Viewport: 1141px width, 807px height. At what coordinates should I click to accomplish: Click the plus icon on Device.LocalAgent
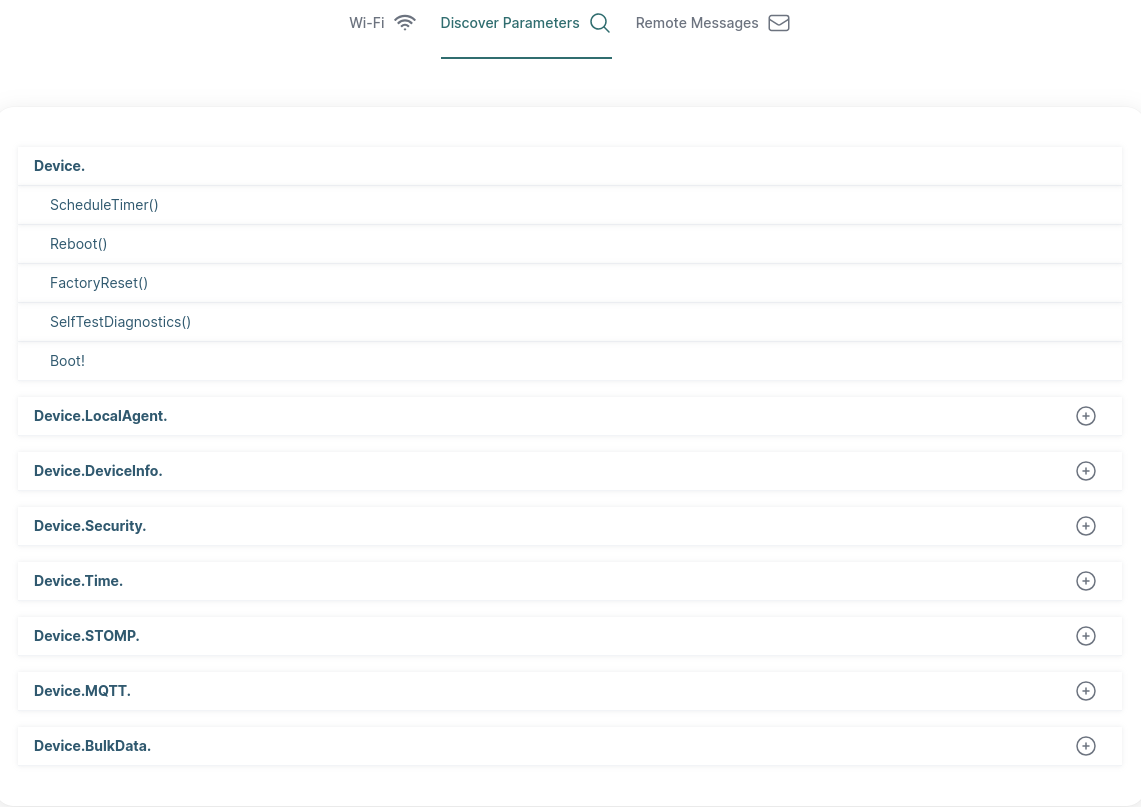[x=1086, y=416]
